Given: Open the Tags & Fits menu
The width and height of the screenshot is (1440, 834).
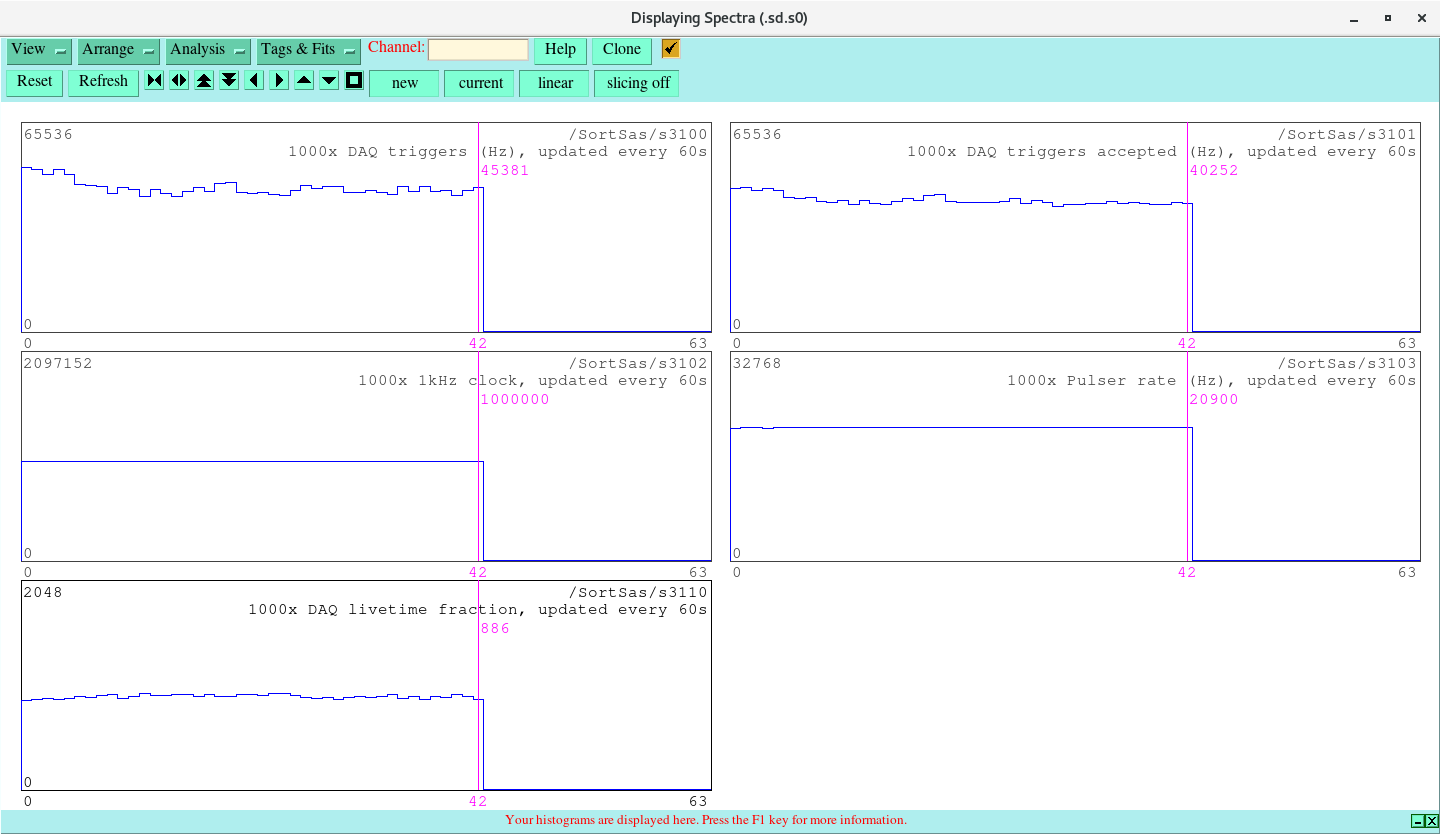Looking at the screenshot, I should pyautogui.click(x=308, y=49).
